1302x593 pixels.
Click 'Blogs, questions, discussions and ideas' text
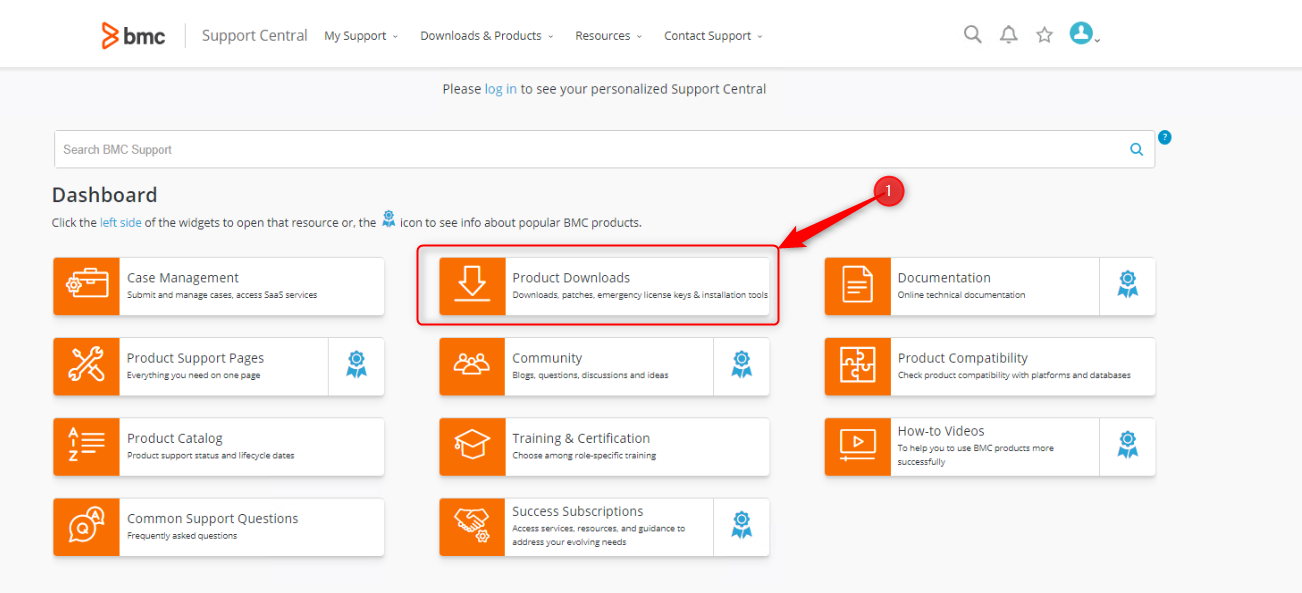(590, 375)
